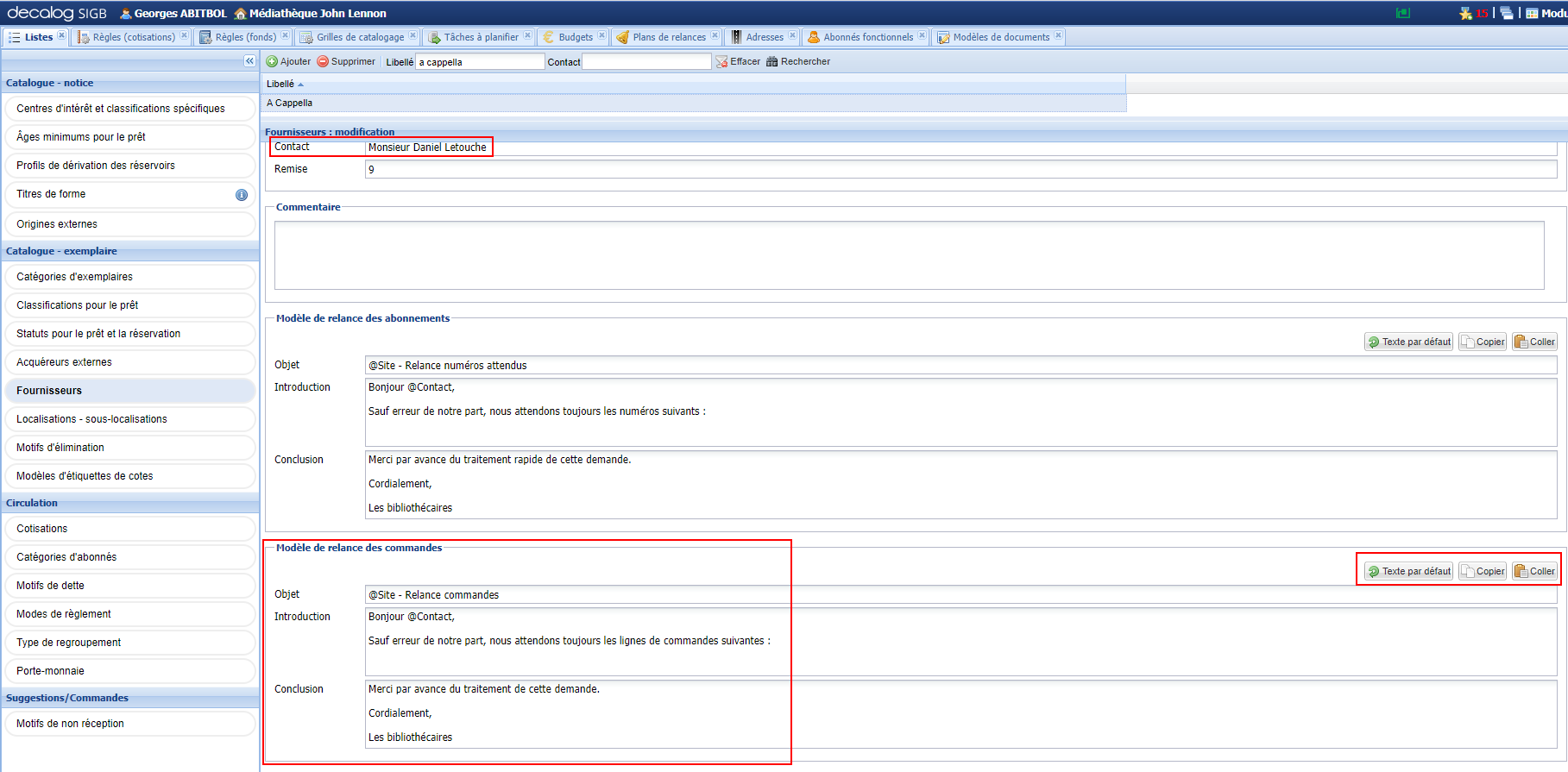
Task: Open Statuts pour le prêt et la réservation
Action: point(130,334)
